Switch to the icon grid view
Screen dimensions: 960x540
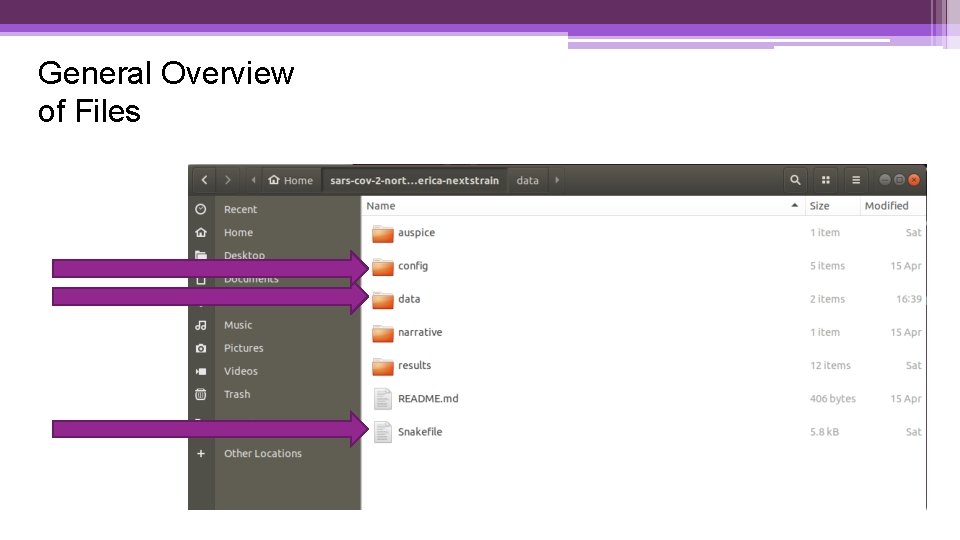(x=825, y=180)
